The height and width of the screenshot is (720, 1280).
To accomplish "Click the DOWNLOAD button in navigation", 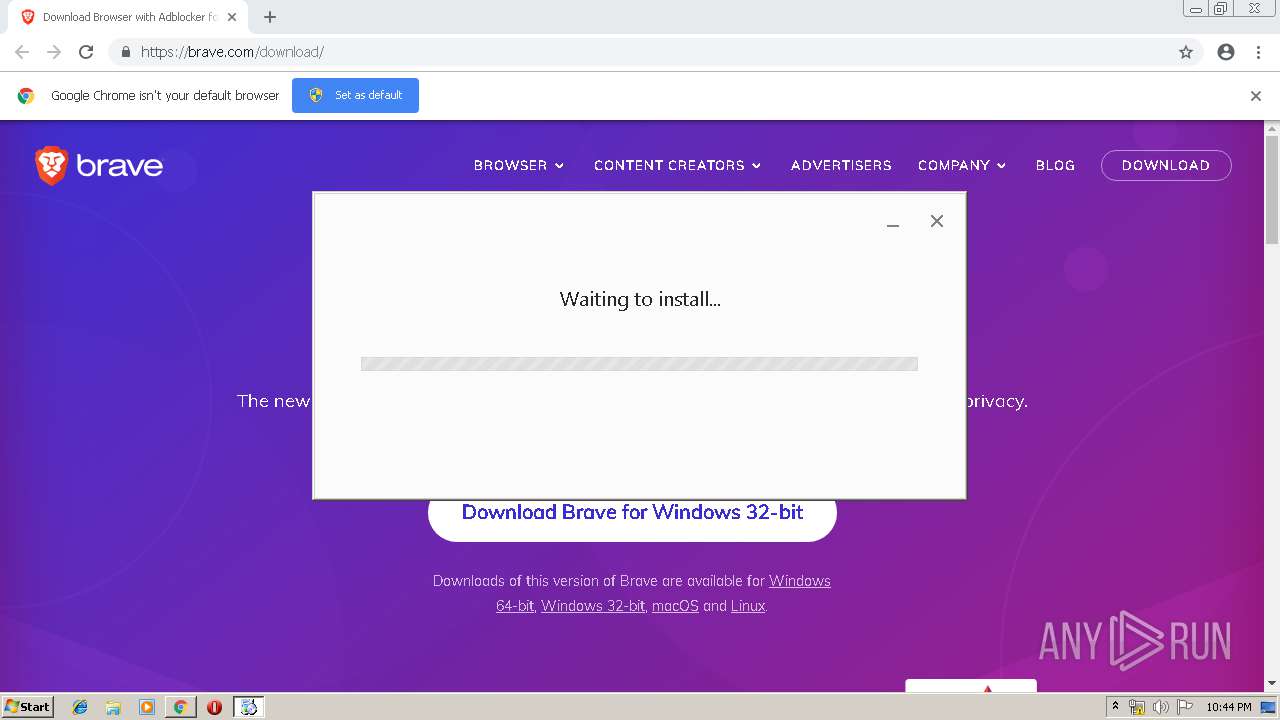I will point(1166,165).
